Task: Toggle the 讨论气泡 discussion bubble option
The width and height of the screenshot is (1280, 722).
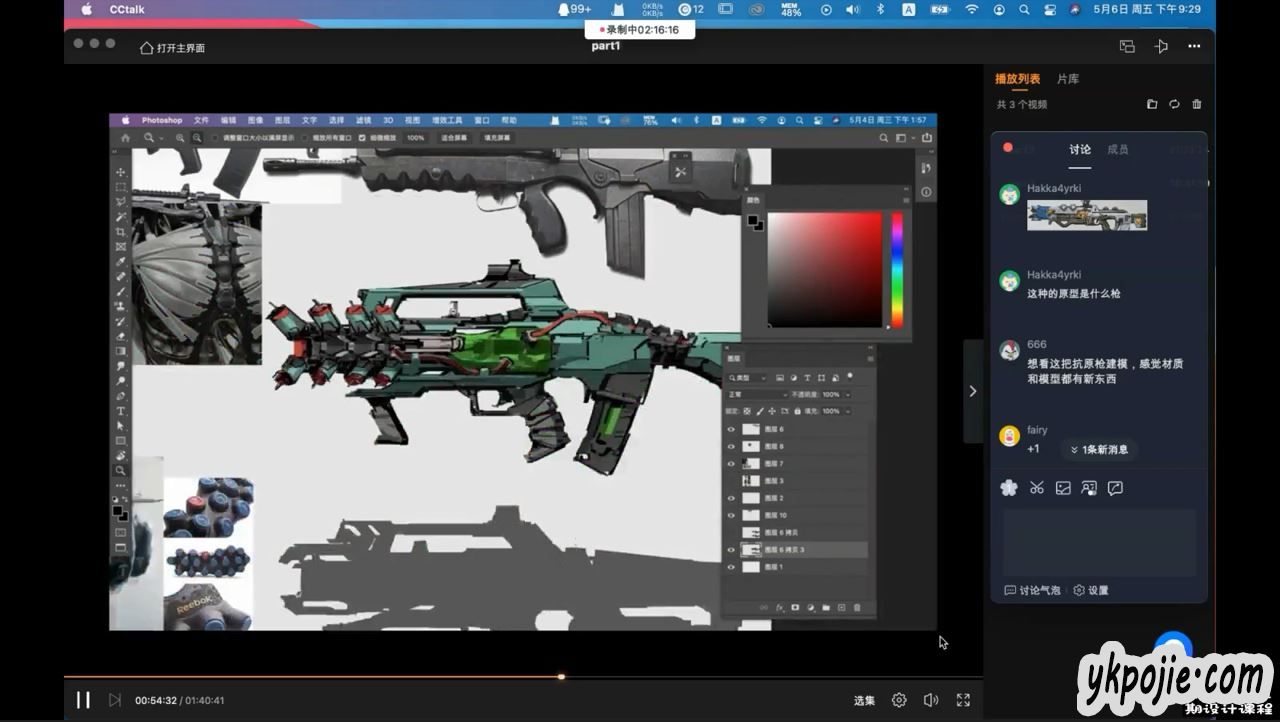Action: [1034, 590]
